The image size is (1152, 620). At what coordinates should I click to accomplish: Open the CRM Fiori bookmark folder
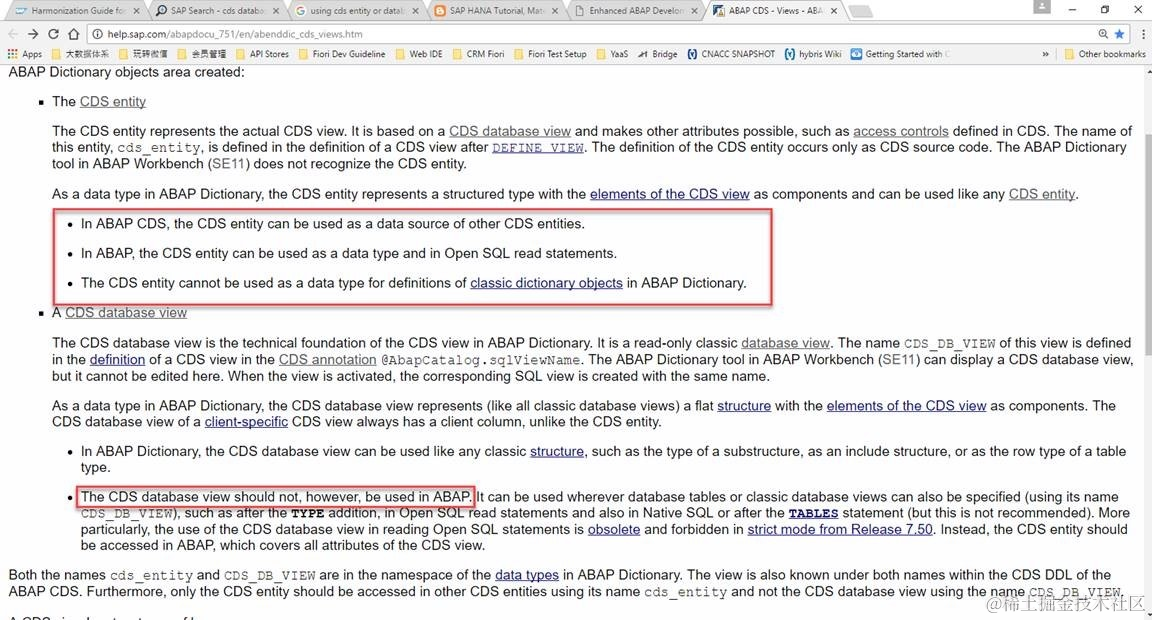[x=478, y=54]
